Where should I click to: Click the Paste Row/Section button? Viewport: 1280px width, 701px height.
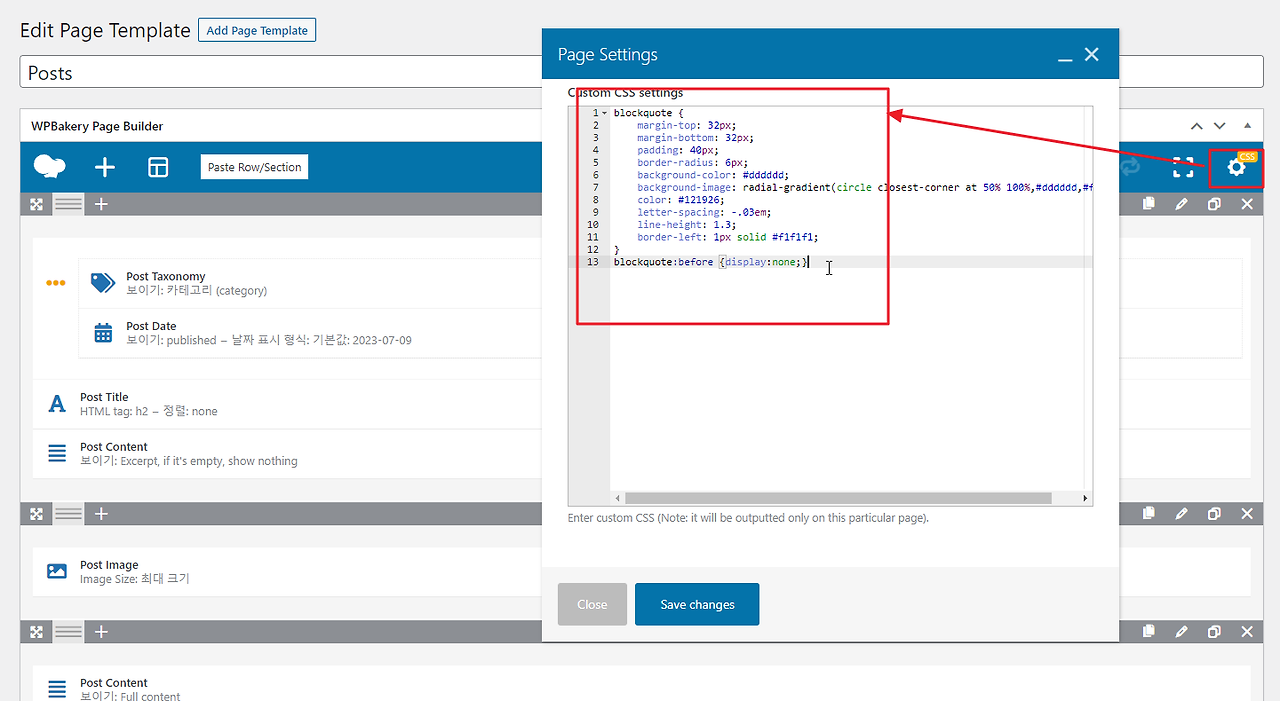click(x=255, y=167)
